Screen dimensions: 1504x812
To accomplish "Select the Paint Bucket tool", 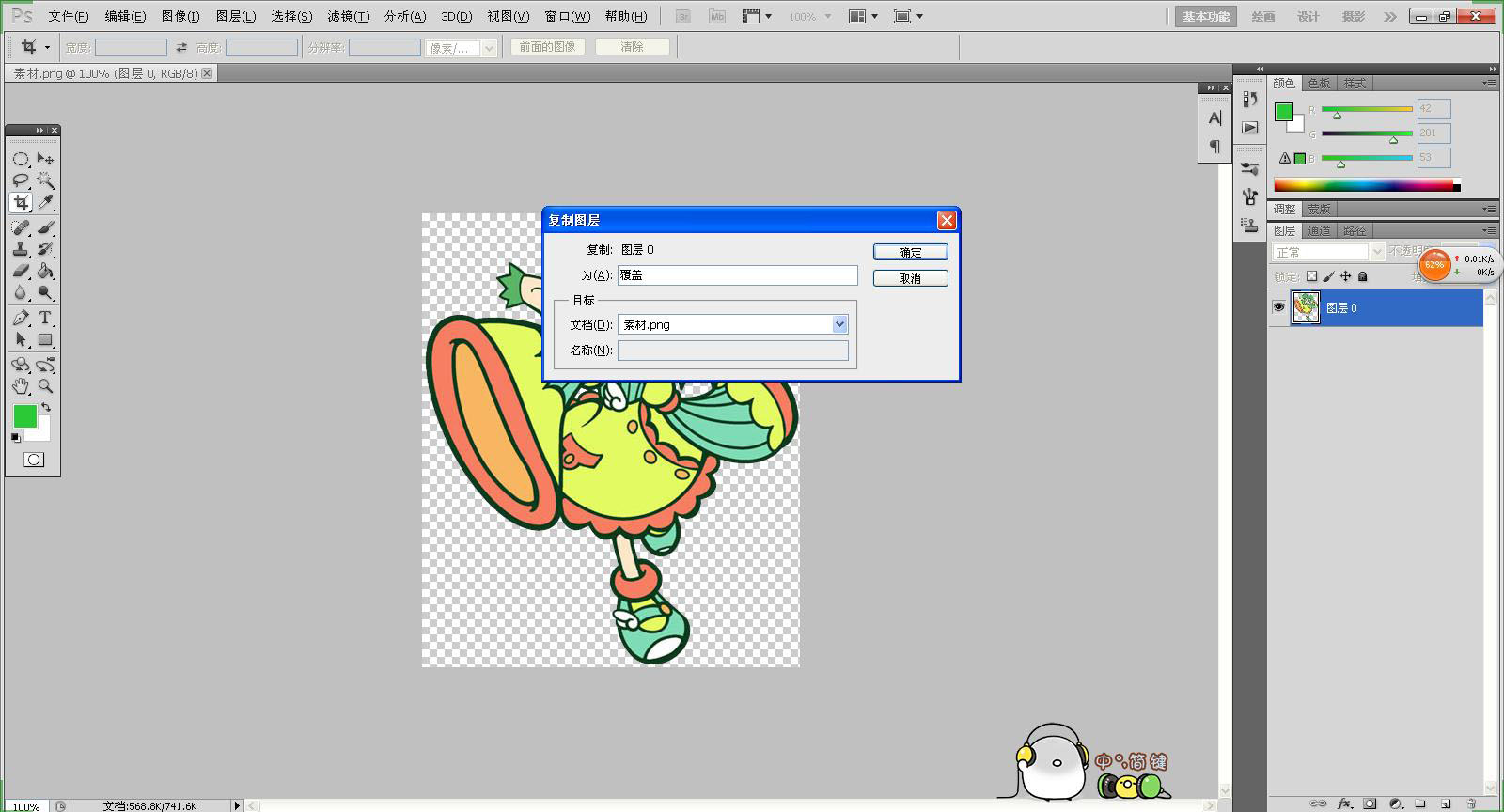I will click(x=45, y=271).
